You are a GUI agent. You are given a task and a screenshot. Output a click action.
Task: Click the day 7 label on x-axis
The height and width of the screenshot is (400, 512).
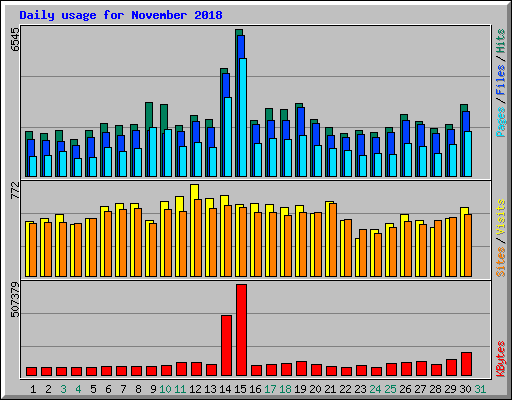point(123,389)
